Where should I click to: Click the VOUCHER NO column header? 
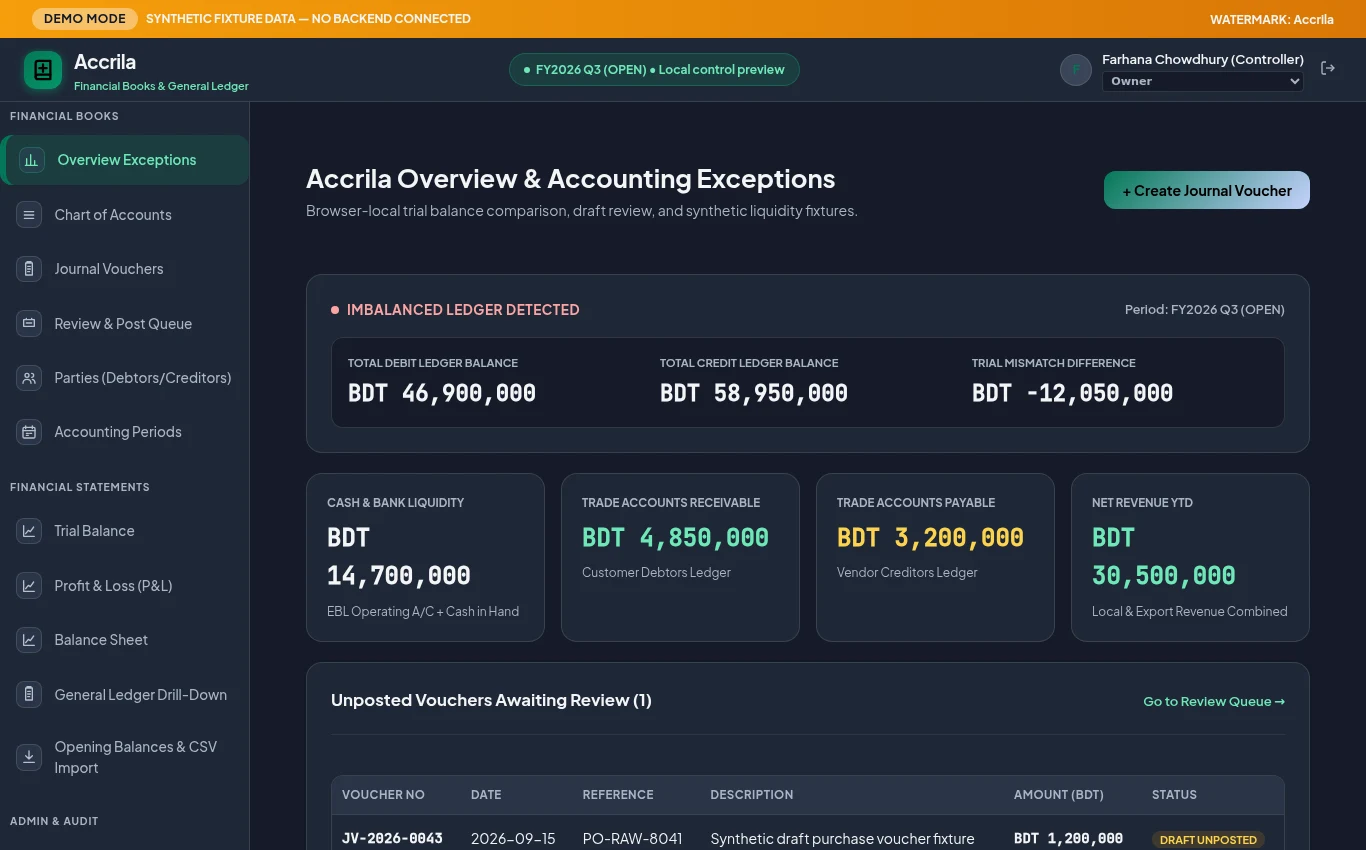383,795
